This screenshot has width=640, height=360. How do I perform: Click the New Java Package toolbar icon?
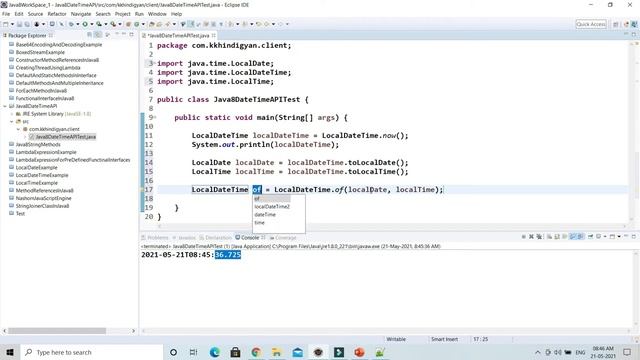pyautogui.click(x=128, y=24)
